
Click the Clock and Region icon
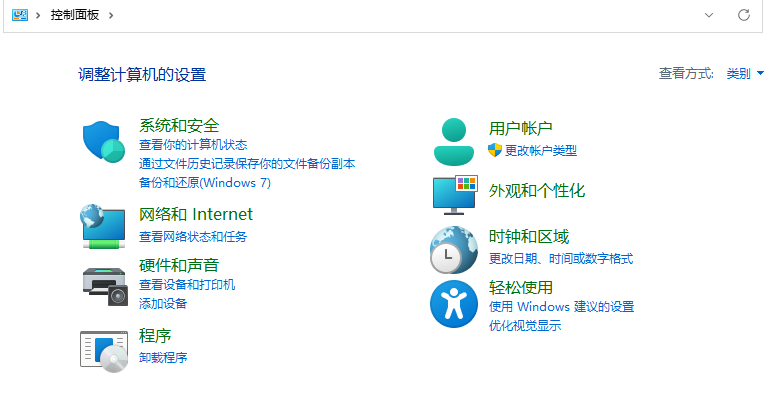[453, 250]
